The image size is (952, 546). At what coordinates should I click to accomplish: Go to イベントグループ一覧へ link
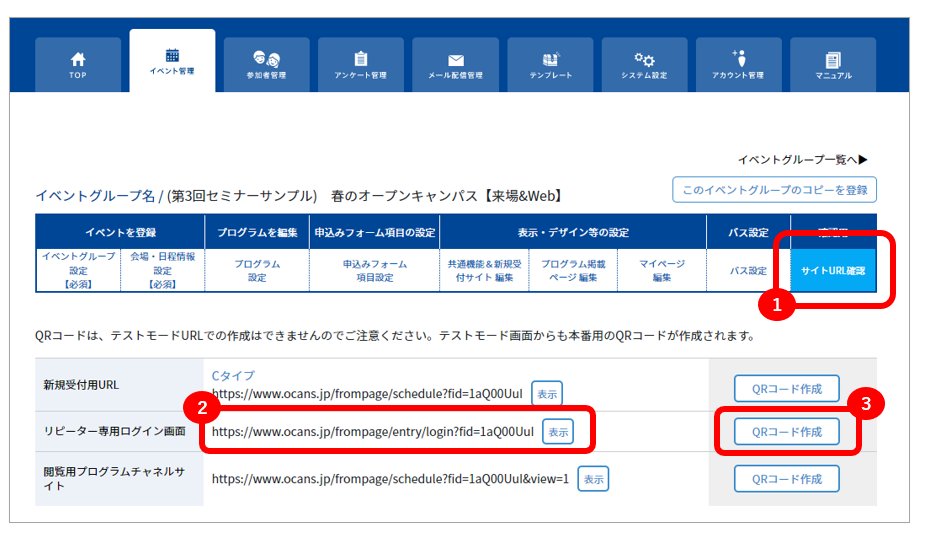[803, 160]
